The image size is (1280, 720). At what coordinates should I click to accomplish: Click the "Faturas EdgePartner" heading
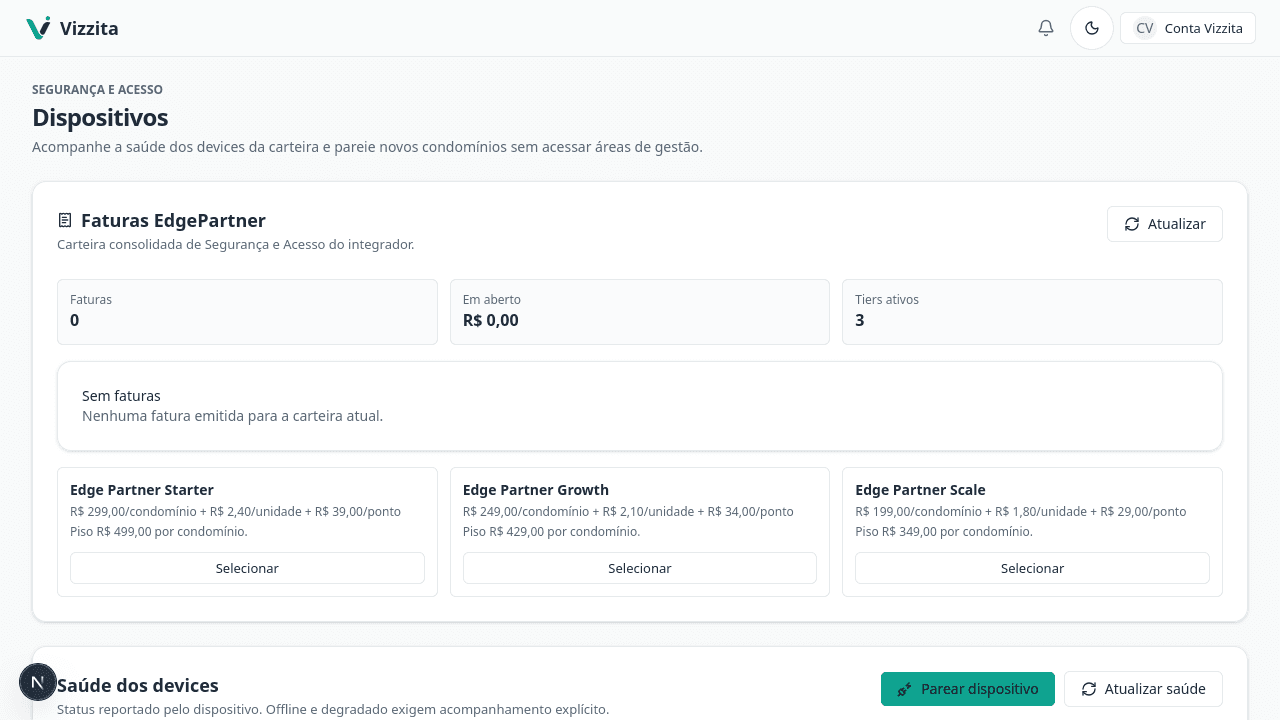tap(173, 221)
